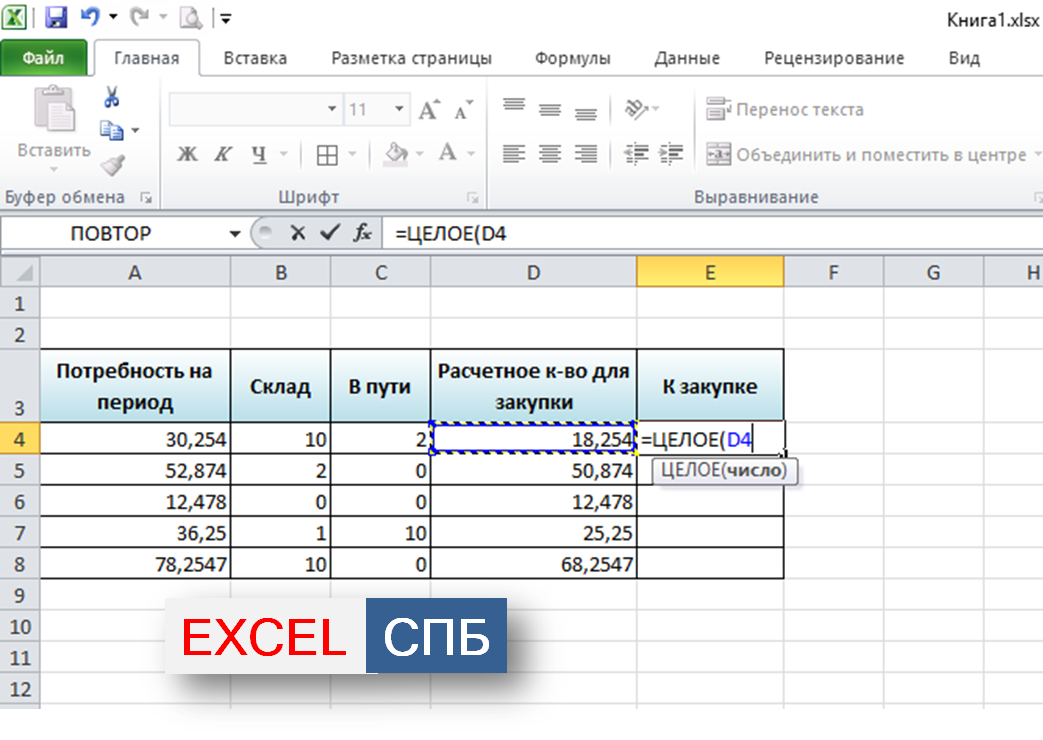Switch to the Формулы tab
Screen dimensions: 1043x740
(572, 58)
